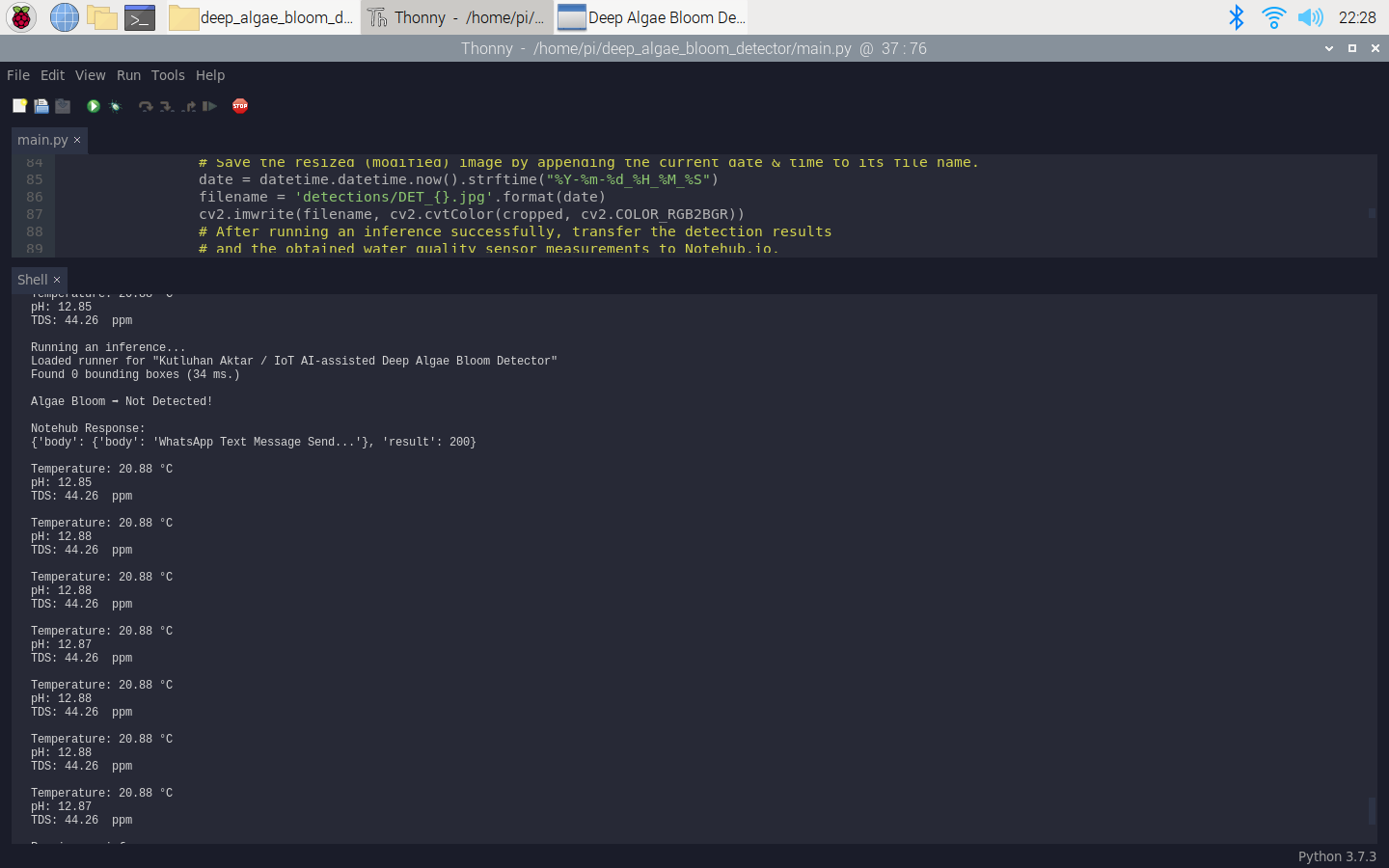The image size is (1389, 868).
Task: Open the Bluetooth tray menu
Action: pos(1236,17)
